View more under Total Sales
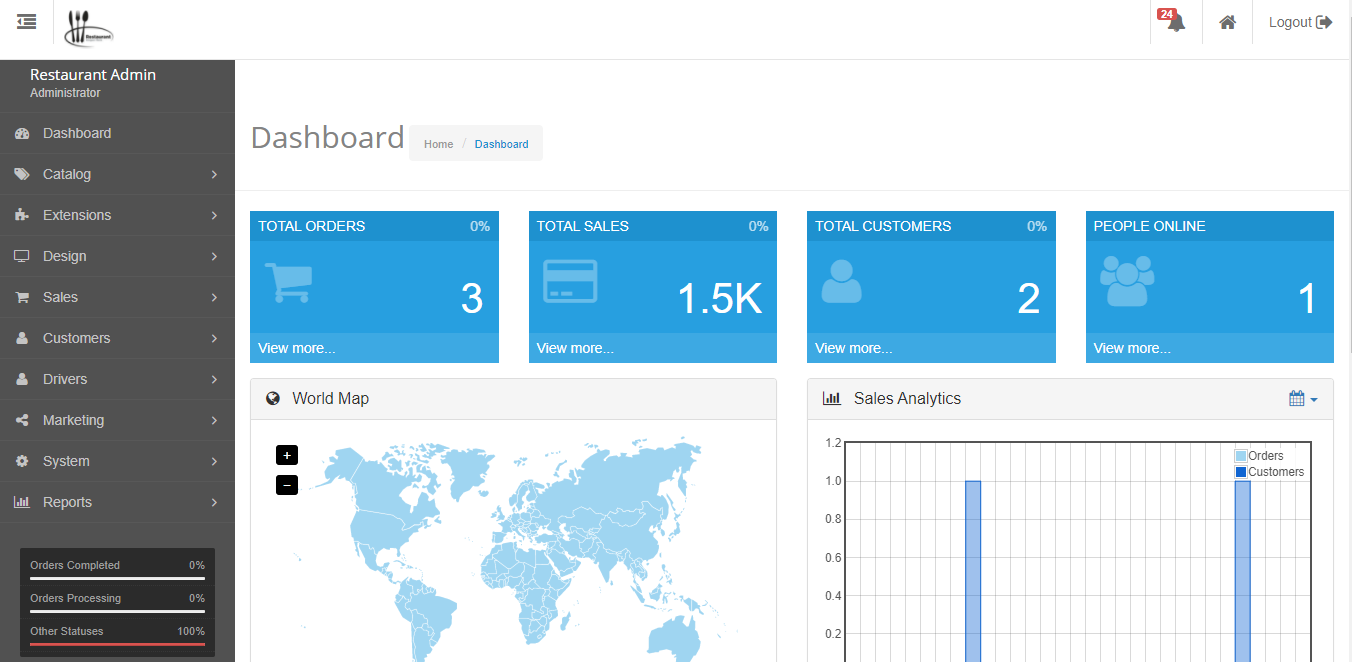The image size is (1352, 662). pyautogui.click(x=575, y=348)
